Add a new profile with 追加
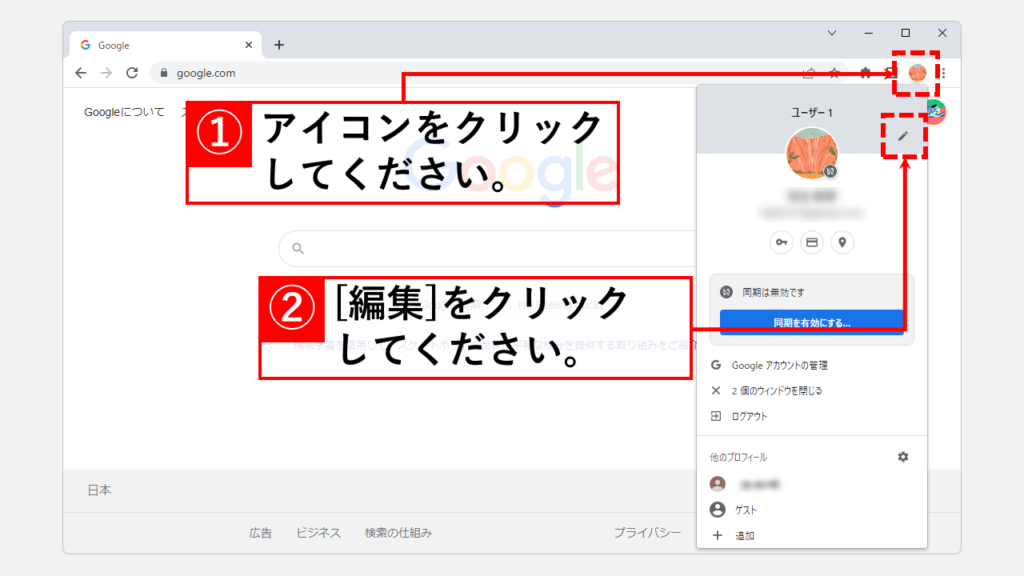 coord(745,536)
